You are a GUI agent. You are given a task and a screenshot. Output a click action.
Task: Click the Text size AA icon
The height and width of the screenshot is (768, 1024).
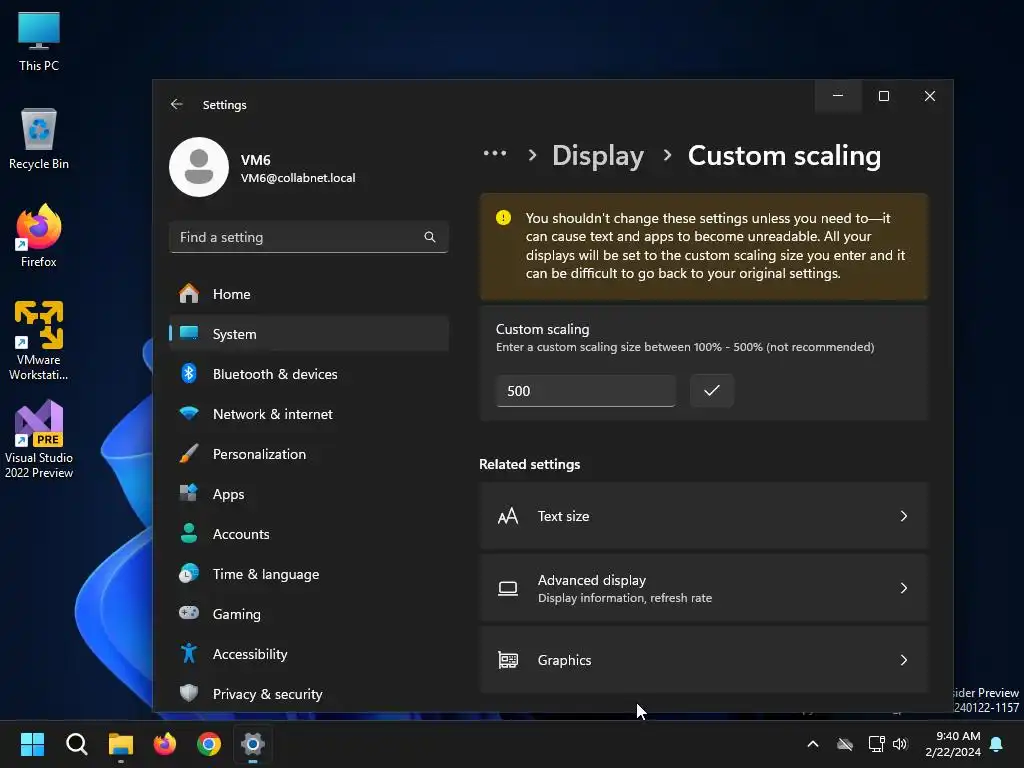click(508, 516)
